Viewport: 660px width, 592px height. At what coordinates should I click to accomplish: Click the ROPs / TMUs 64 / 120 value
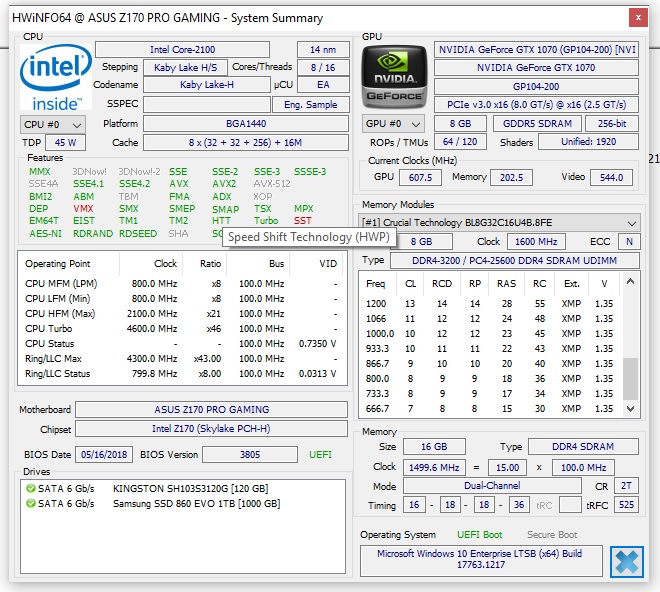click(x=460, y=142)
